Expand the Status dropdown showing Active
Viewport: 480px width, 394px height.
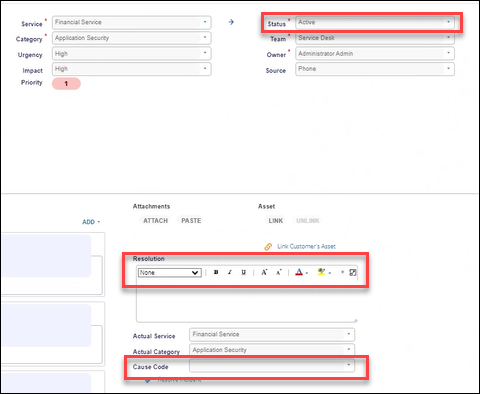pos(375,22)
